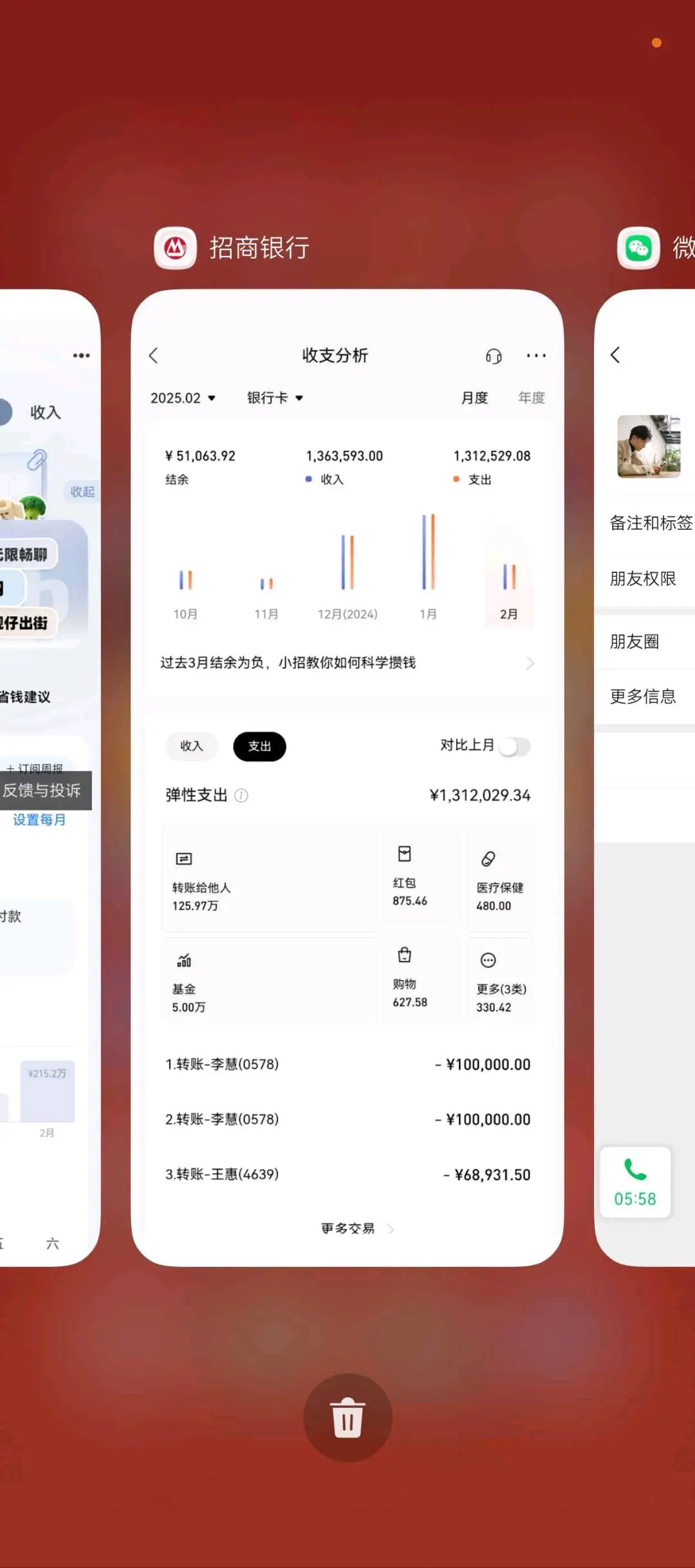Tap the info icon beside 弹性支出

click(241, 796)
